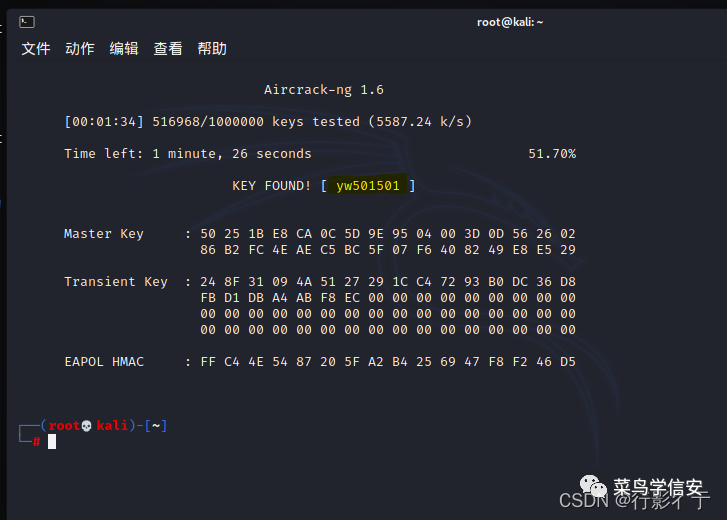Click the Time left: 1 minute, 26 seconds text

click(x=188, y=154)
